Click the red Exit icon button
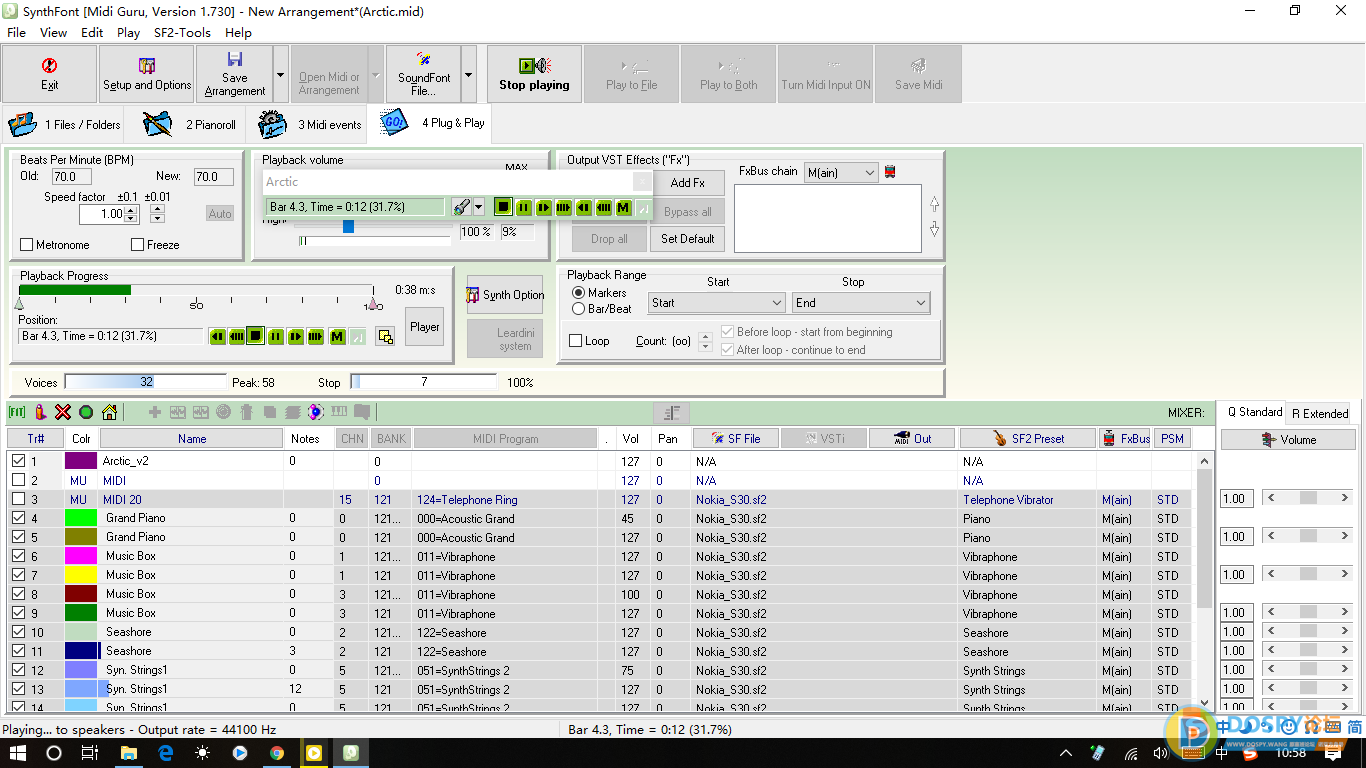This screenshot has width=1366, height=768. (x=49, y=74)
